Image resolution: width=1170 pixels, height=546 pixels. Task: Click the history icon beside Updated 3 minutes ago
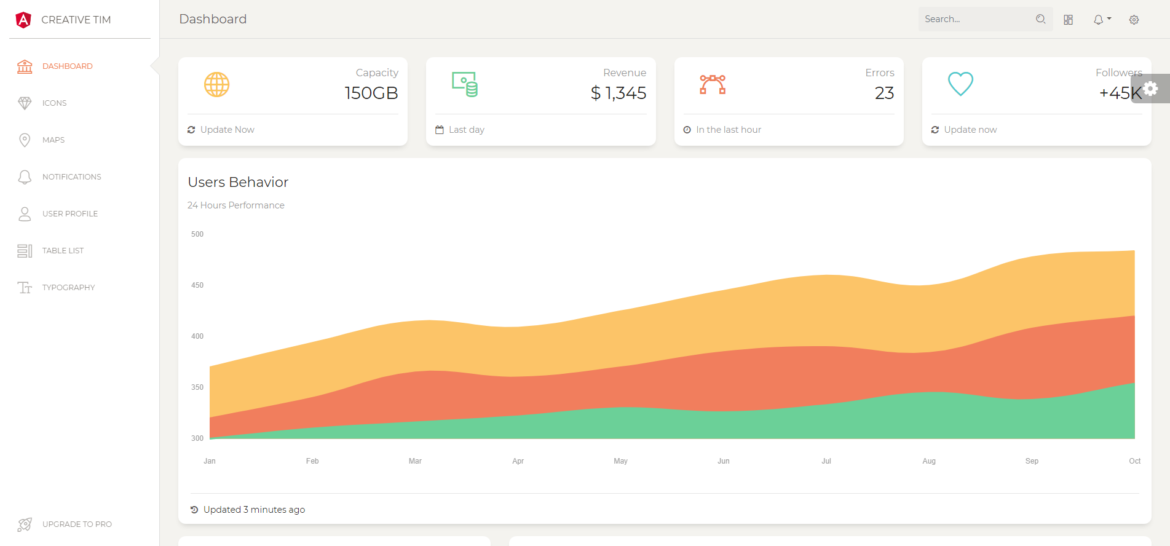[x=195, y=510]
